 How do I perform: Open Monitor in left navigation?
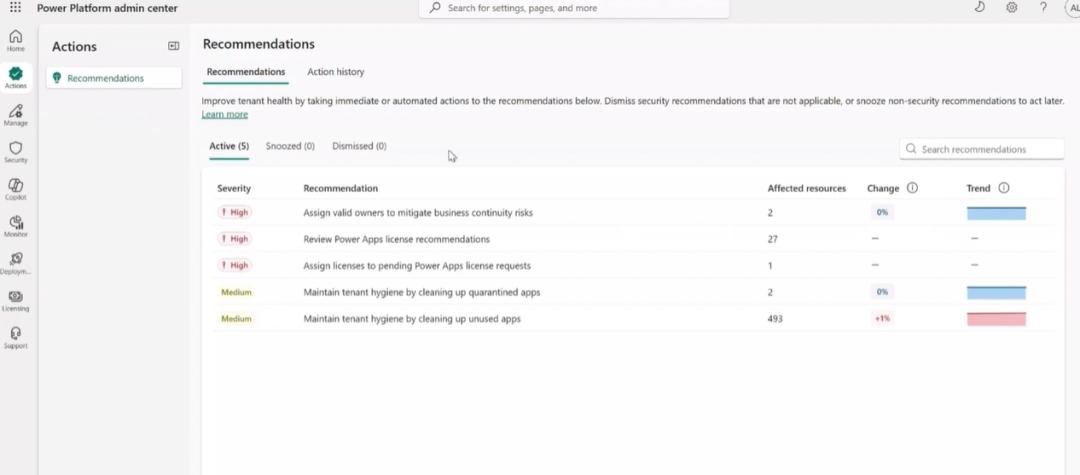[x=15, y=226]
